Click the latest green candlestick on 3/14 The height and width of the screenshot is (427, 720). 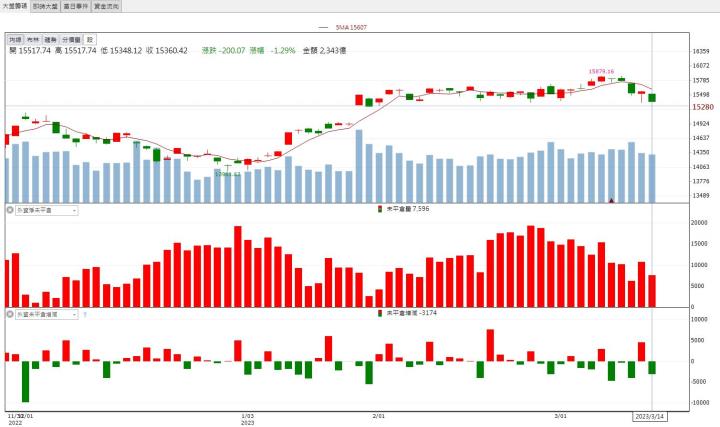(652, 98)
